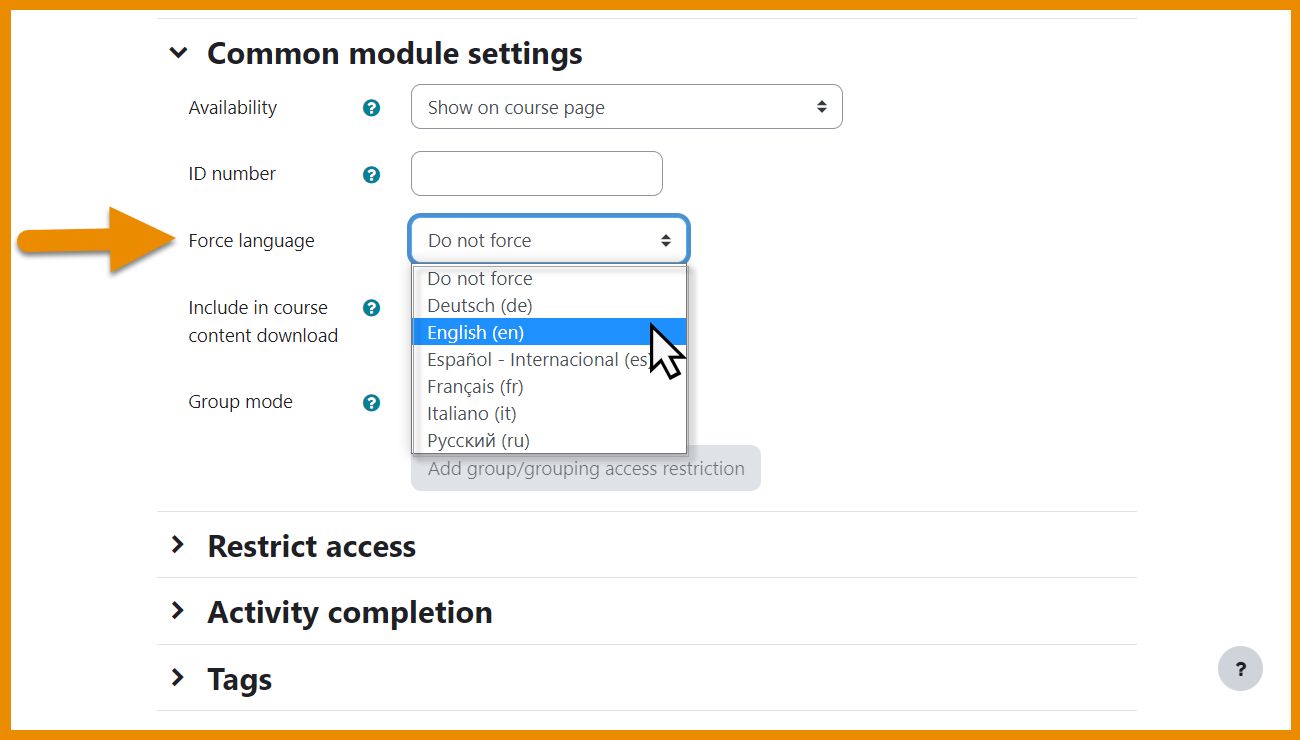This screenshot has width=1300, height=740.
Task: Select Italiano (it) language option
Action: tap(472, 414)
